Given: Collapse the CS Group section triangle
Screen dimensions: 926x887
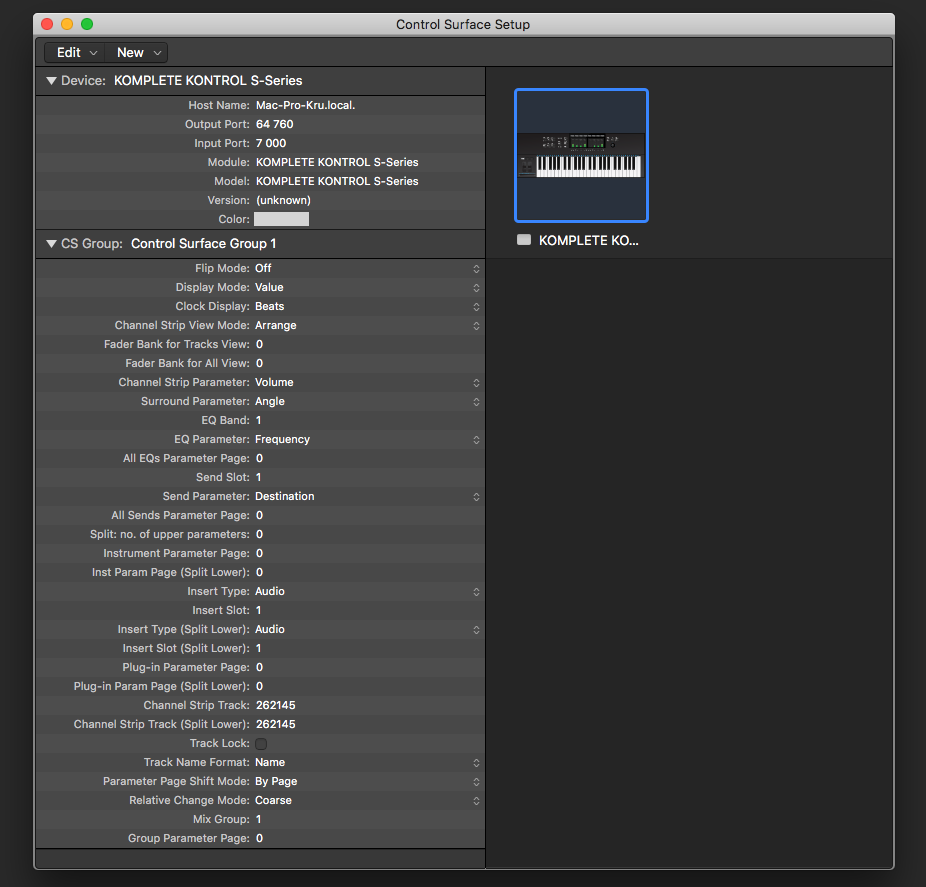Looking at the screenshot, I should [x=51, y=243].
